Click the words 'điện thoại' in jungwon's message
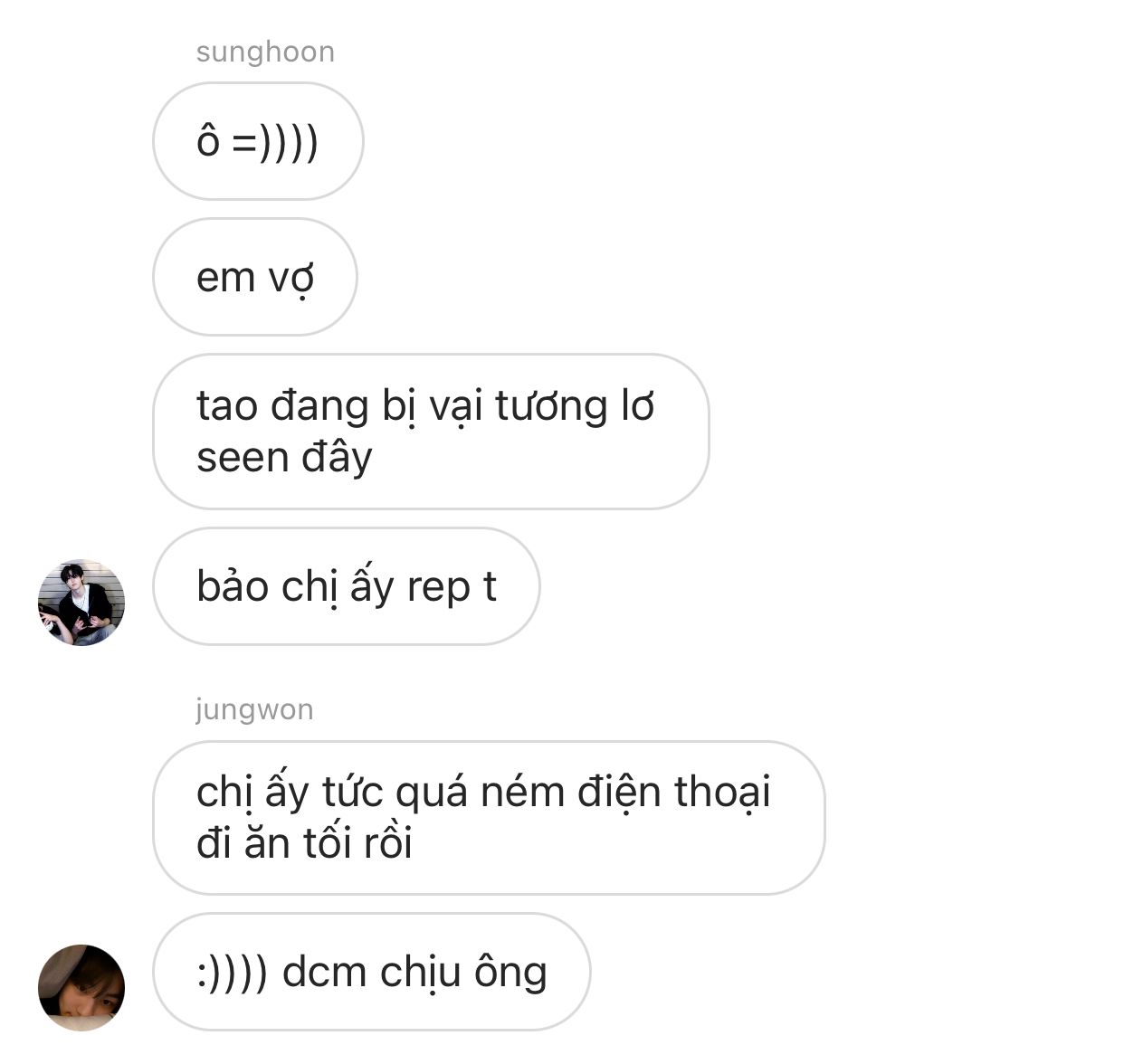This screenshot has width=1124, height=1064. click(x=674, y=792)
